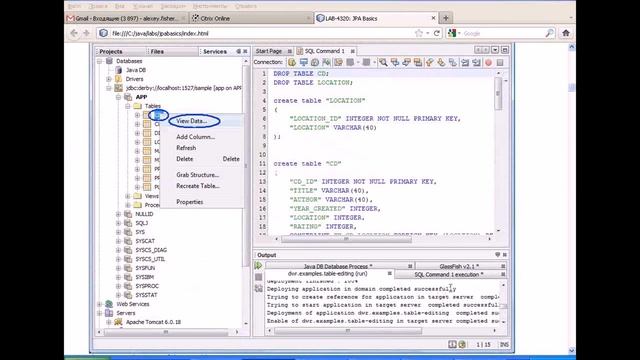Open the editor document list dropdown arrow
The width and height of the screenshot is (640, 360).
coord(495,50)
